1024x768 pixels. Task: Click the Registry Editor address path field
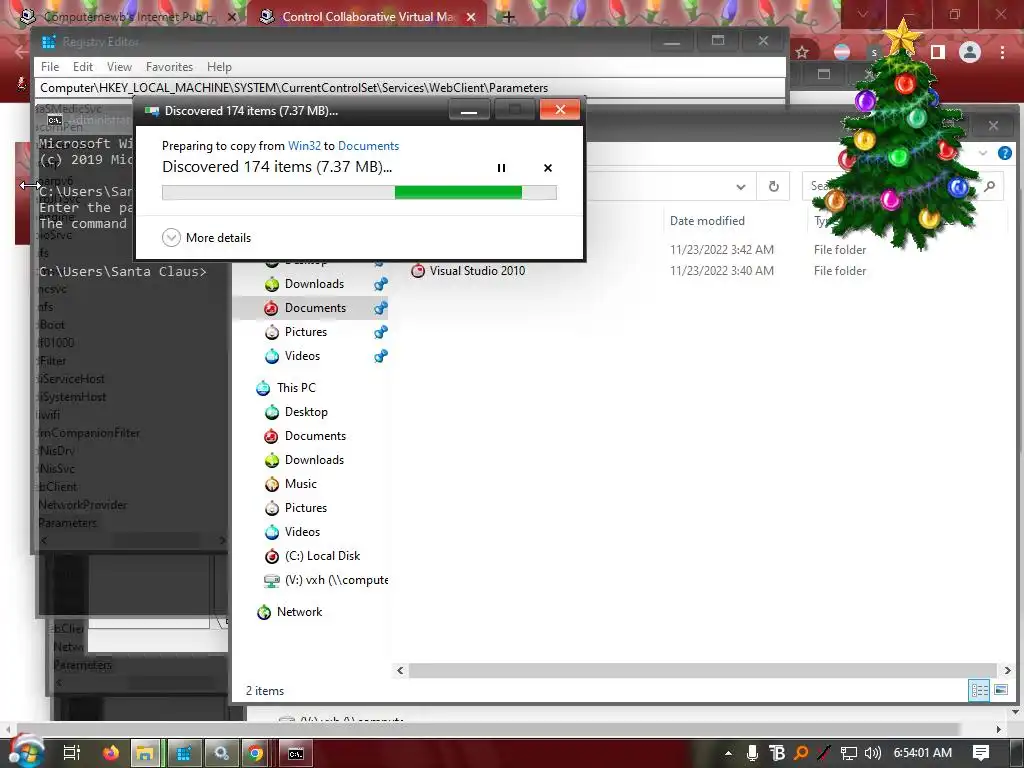411,88
